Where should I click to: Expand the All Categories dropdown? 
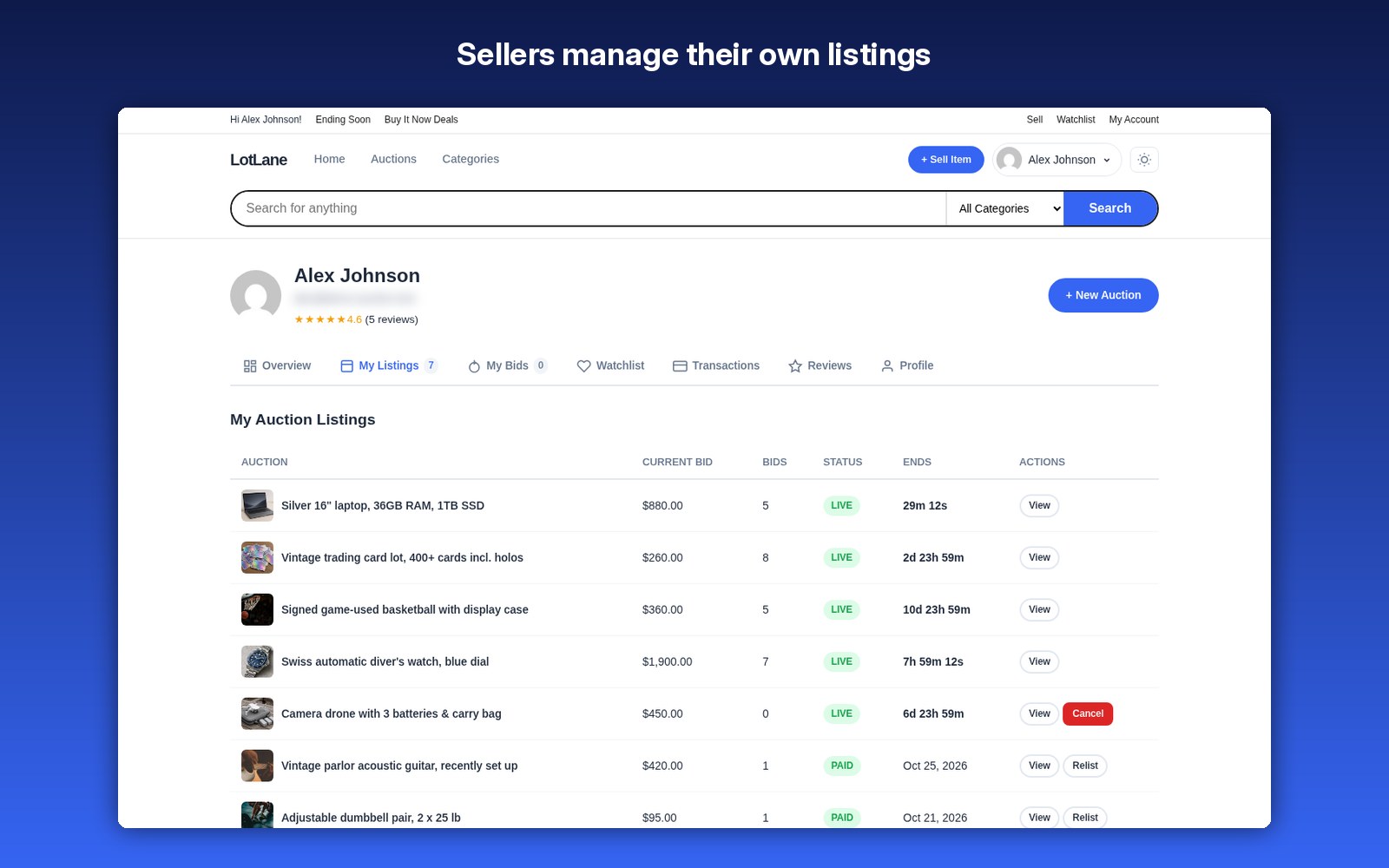pos(1005,208)
